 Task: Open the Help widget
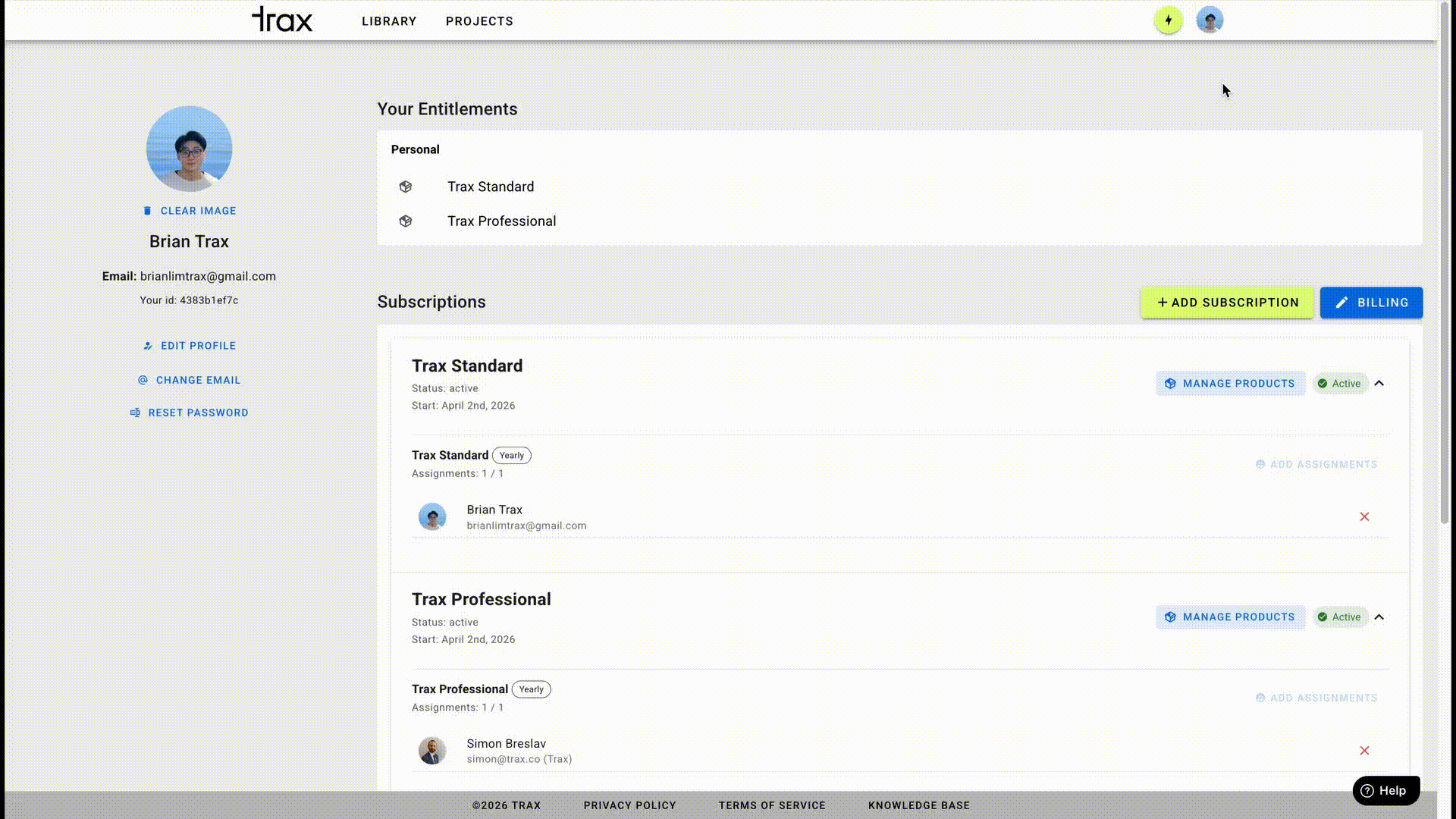(x=1385, y=790)
